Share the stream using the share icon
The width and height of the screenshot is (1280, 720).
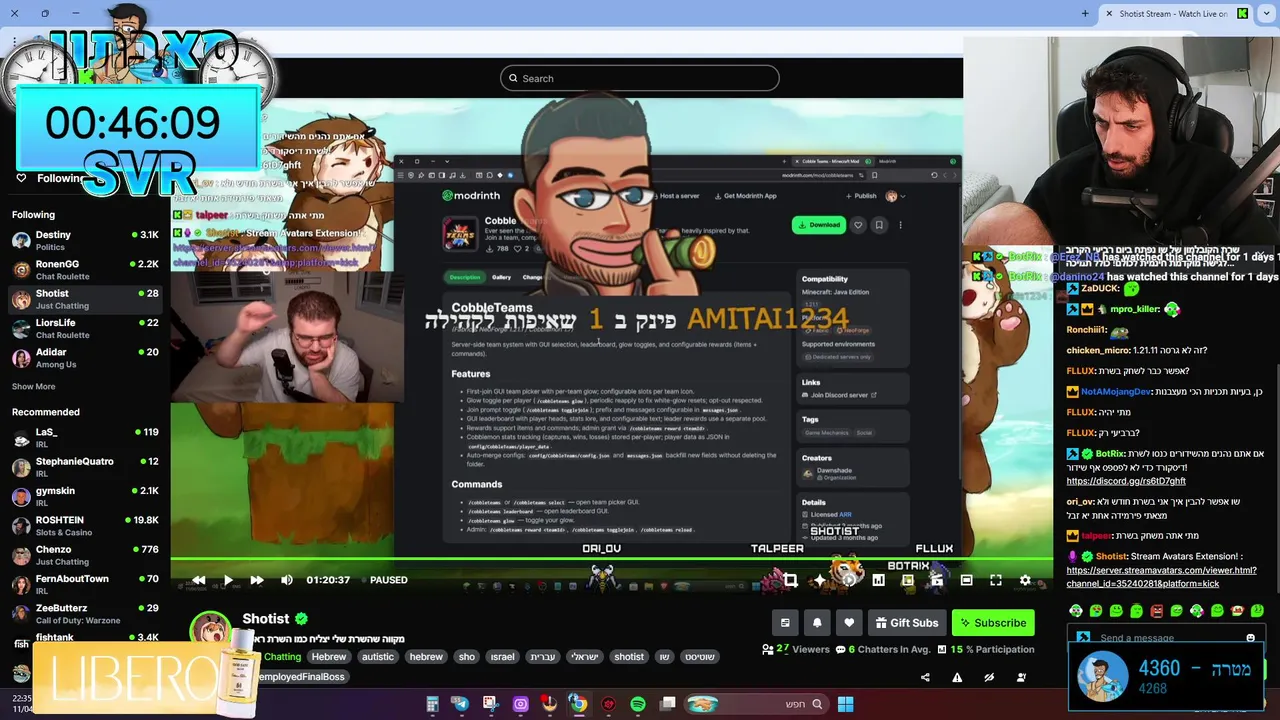(925, 678)
